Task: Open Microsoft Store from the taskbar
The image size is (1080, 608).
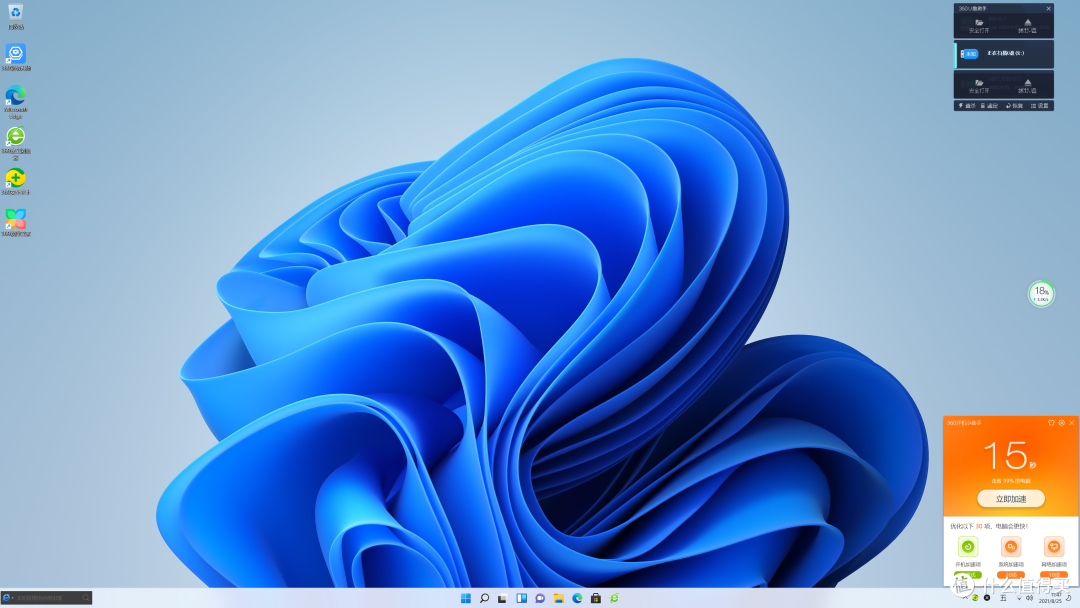Action: [x=596, y=598]
